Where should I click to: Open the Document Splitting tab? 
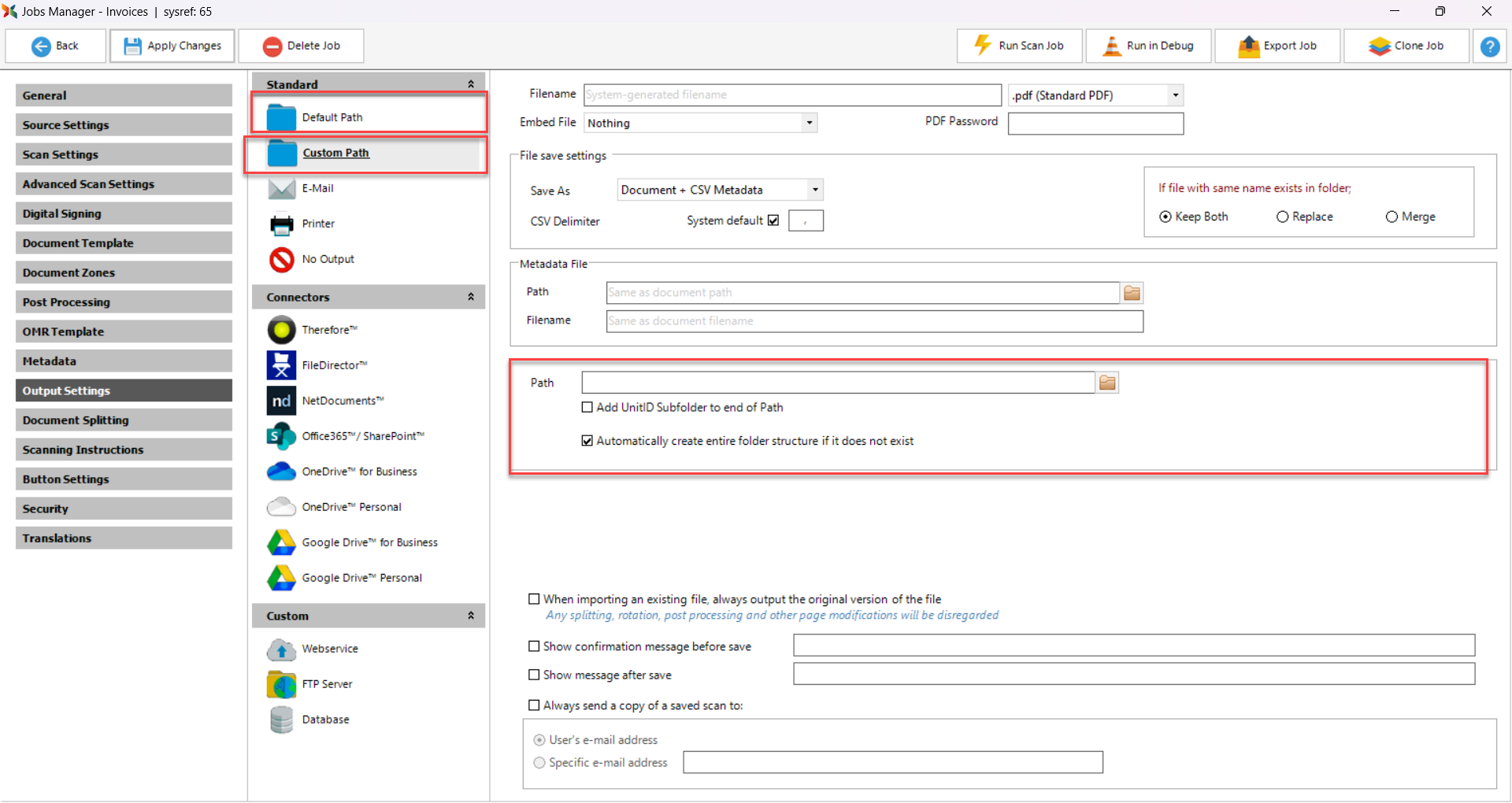(124, 420)
